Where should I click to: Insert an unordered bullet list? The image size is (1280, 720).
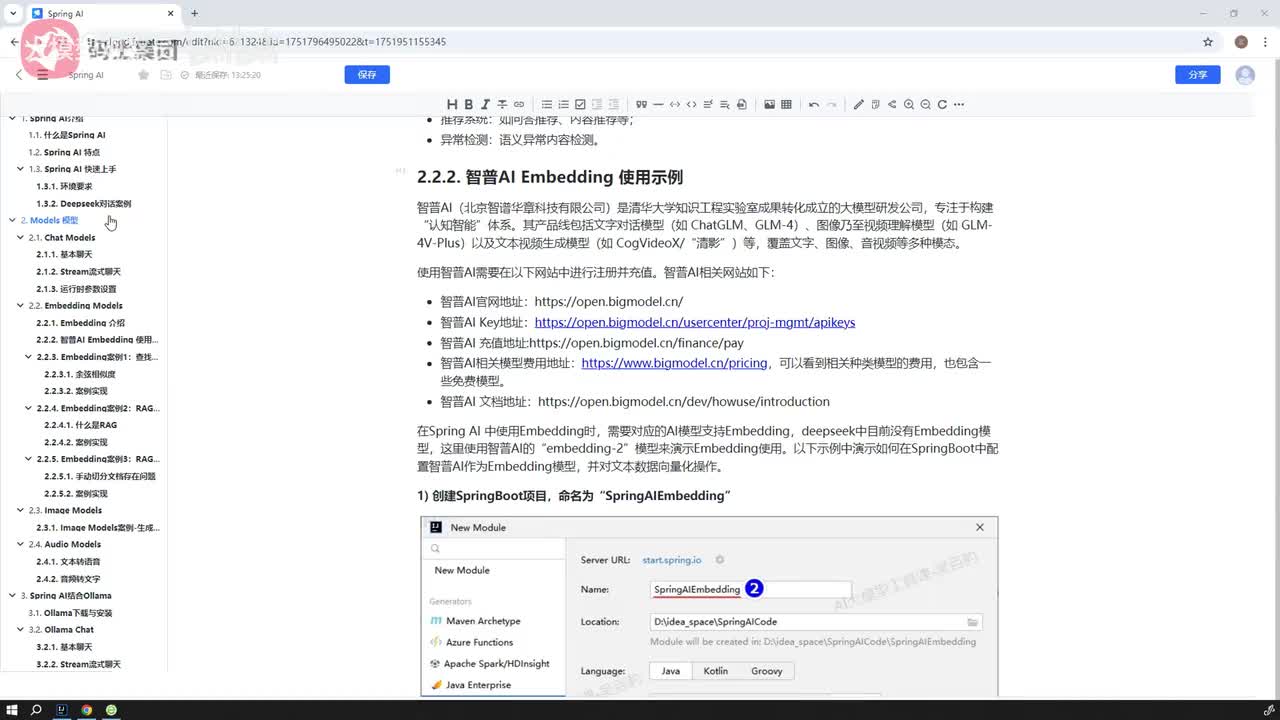[x=547, y=104]
